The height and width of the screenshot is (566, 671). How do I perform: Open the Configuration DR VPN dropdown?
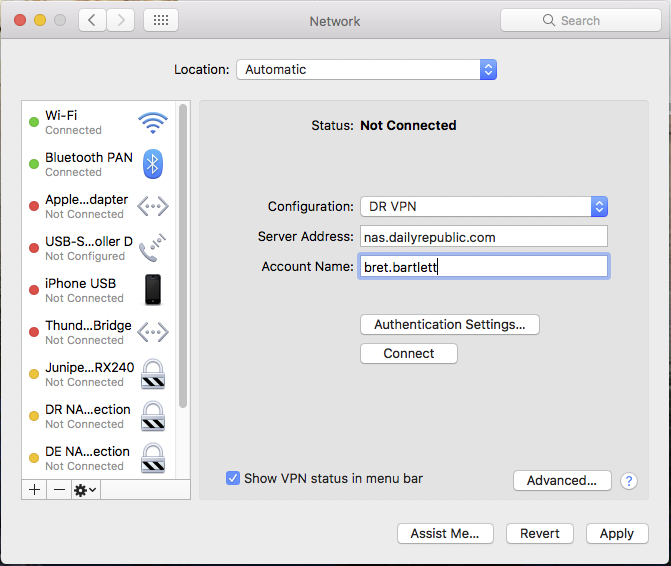pos(483,207)
